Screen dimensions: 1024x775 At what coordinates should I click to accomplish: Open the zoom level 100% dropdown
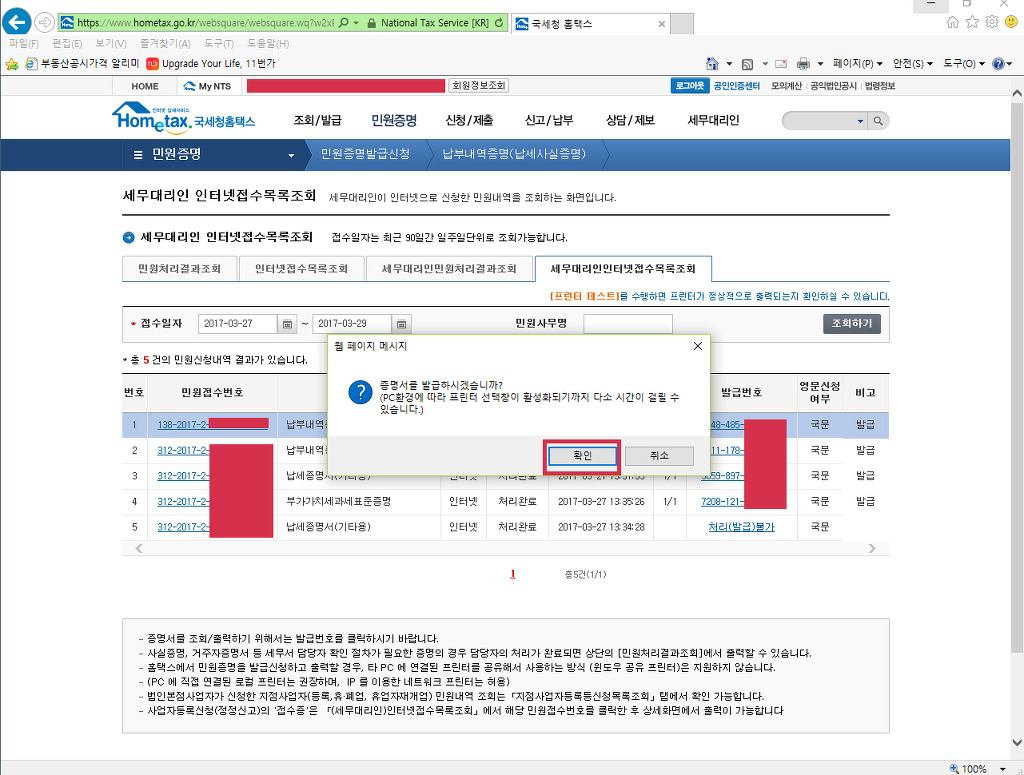[x=1002, y=769]
